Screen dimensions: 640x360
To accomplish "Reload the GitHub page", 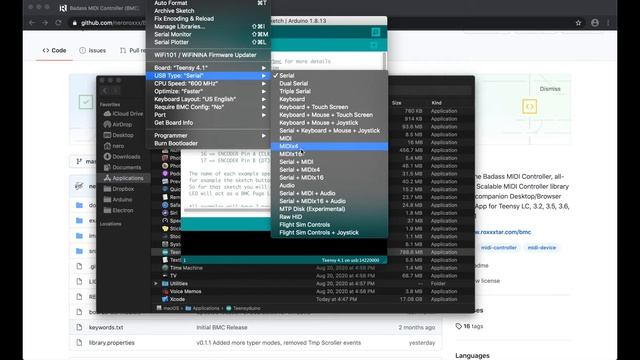I will (x=58, y=23).
